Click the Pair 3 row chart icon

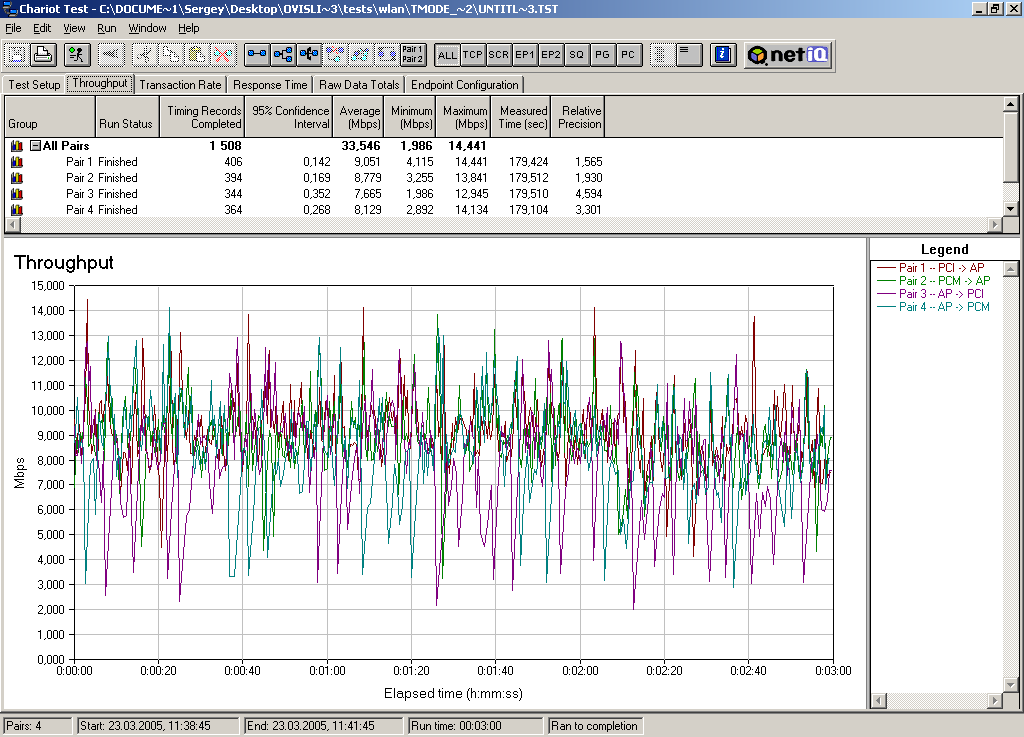tap(16, 194)
